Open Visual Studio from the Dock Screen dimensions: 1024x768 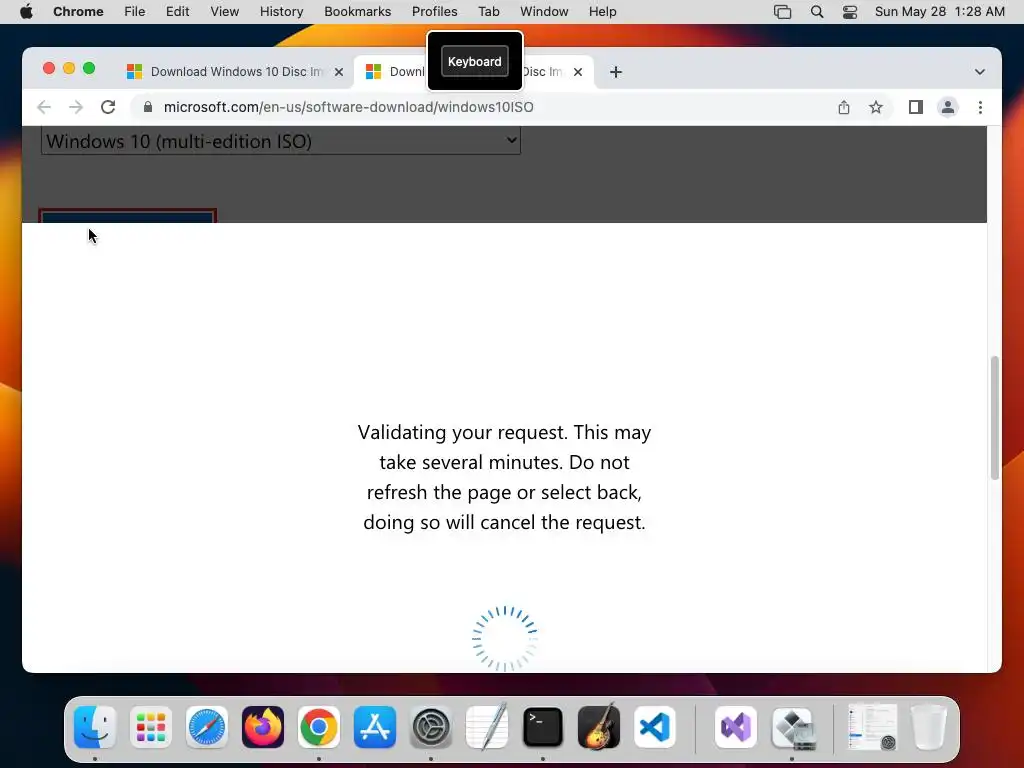click(x=736, y=727)
